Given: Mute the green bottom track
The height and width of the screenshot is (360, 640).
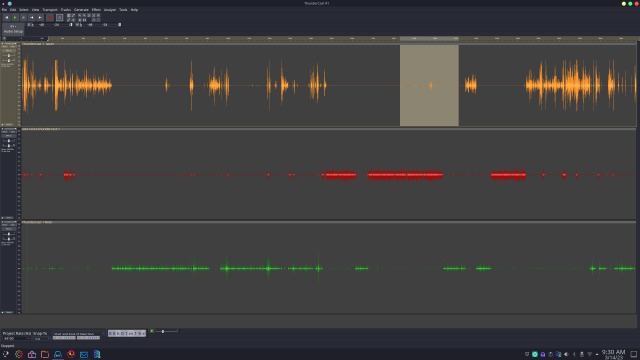Looking at the screenshot, I should tap(5, 225).
